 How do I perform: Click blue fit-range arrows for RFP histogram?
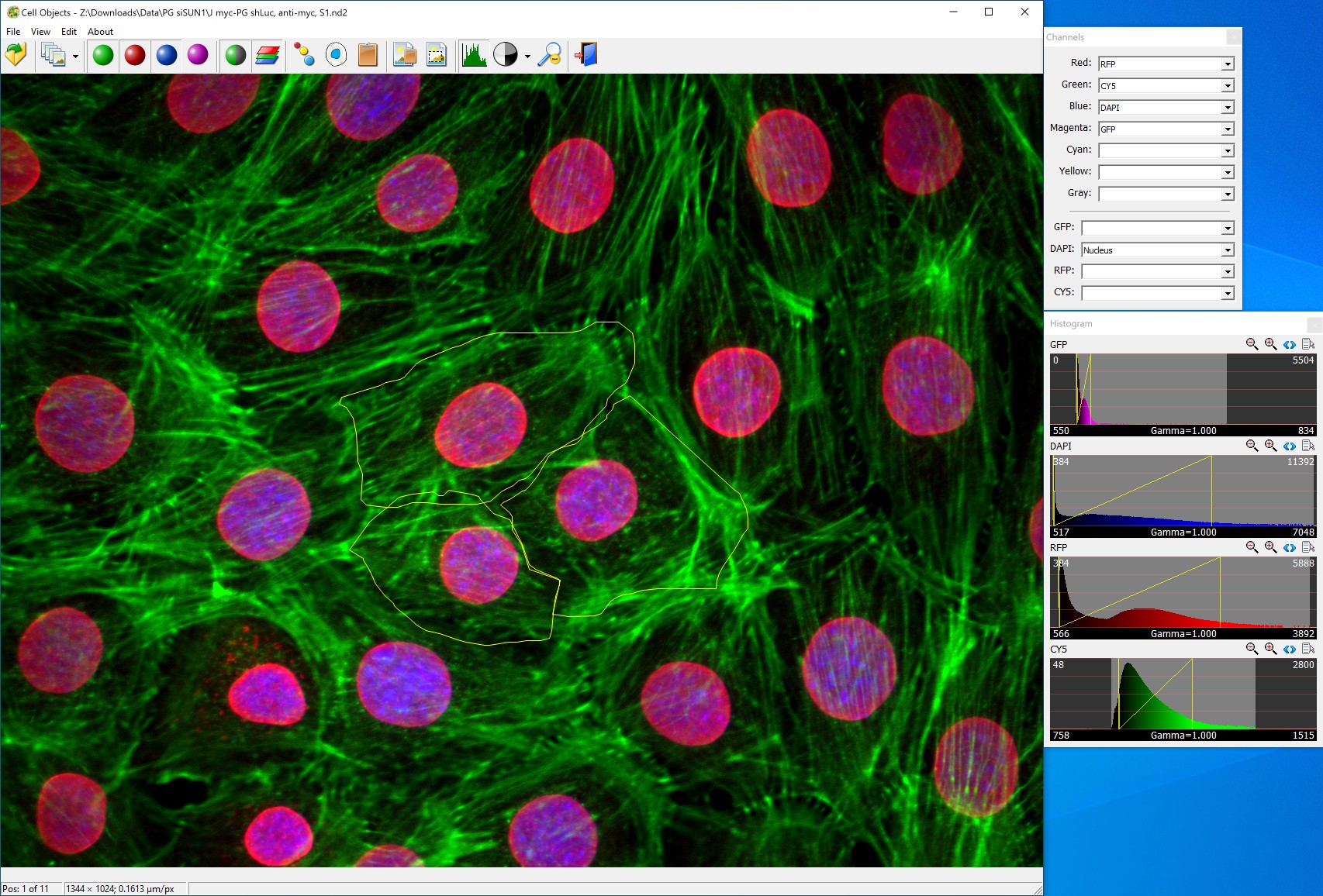click(x=1289, y=548)
